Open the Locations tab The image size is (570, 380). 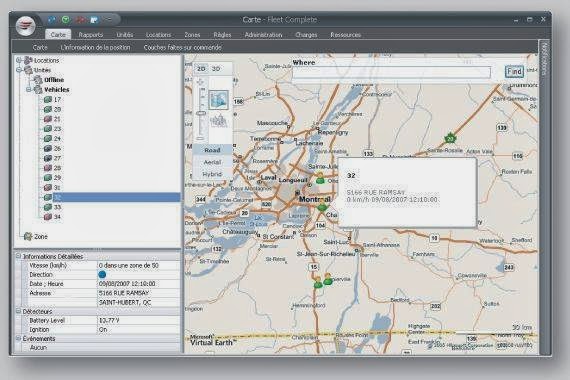(x=158, y=35)
